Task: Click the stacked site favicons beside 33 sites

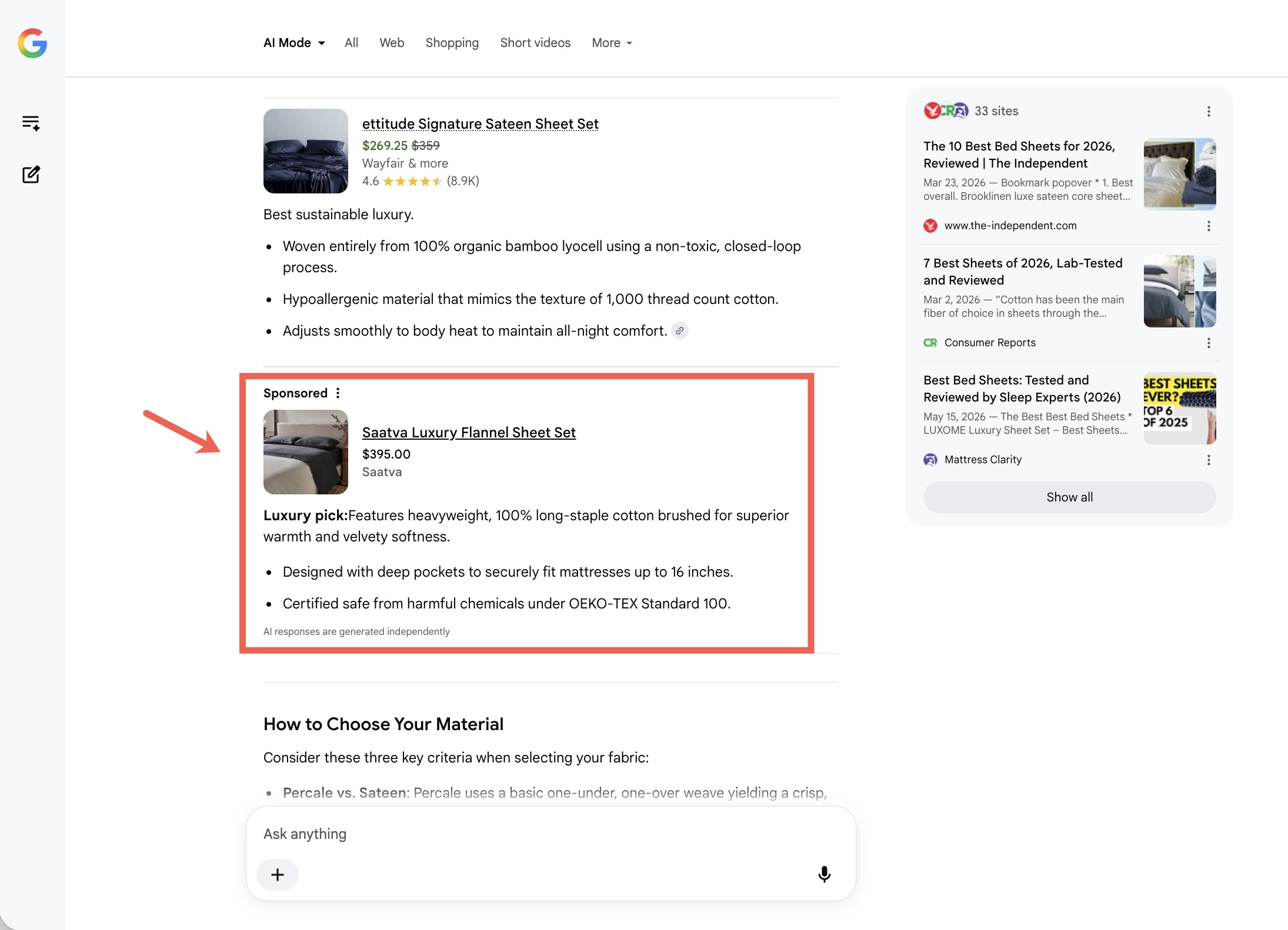Action: tap(946, 111)
